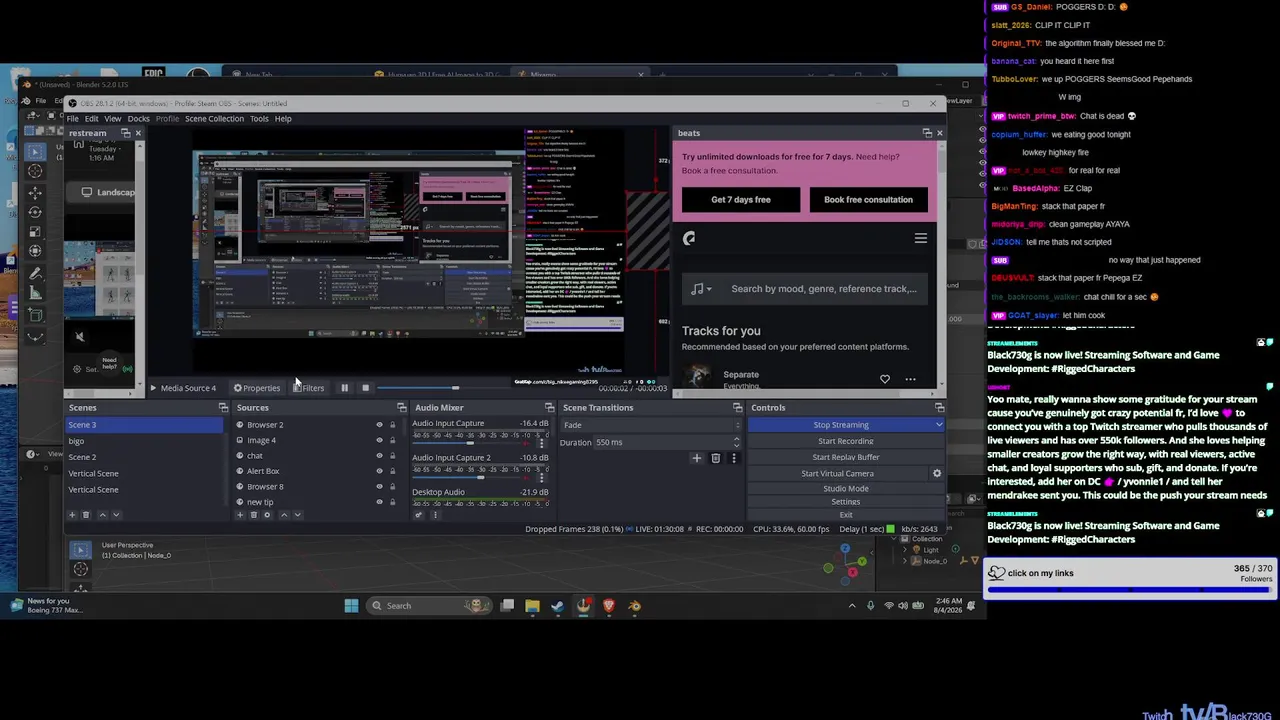Open File Explorer from taskbar
This screenshot has width=1280, height=720.
(532, 605)
